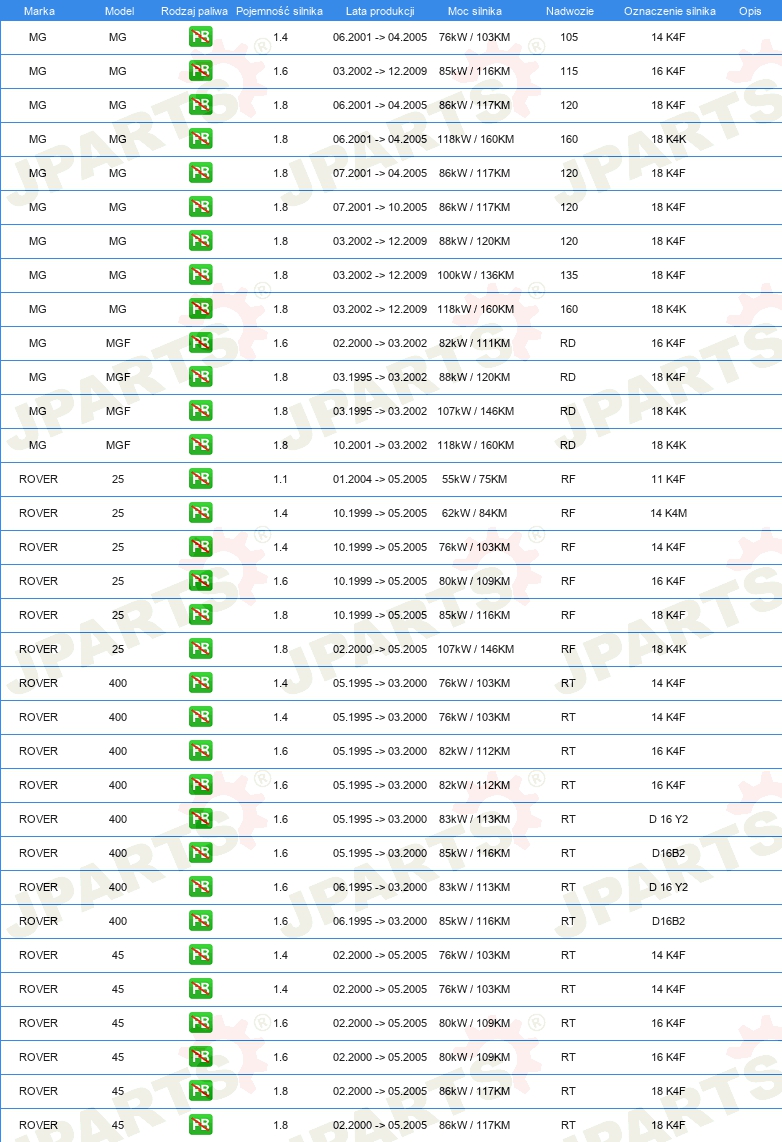Select the '14 K4M' engine code cell
Viewport: 782px width, 1142px height.
[668, 513]
